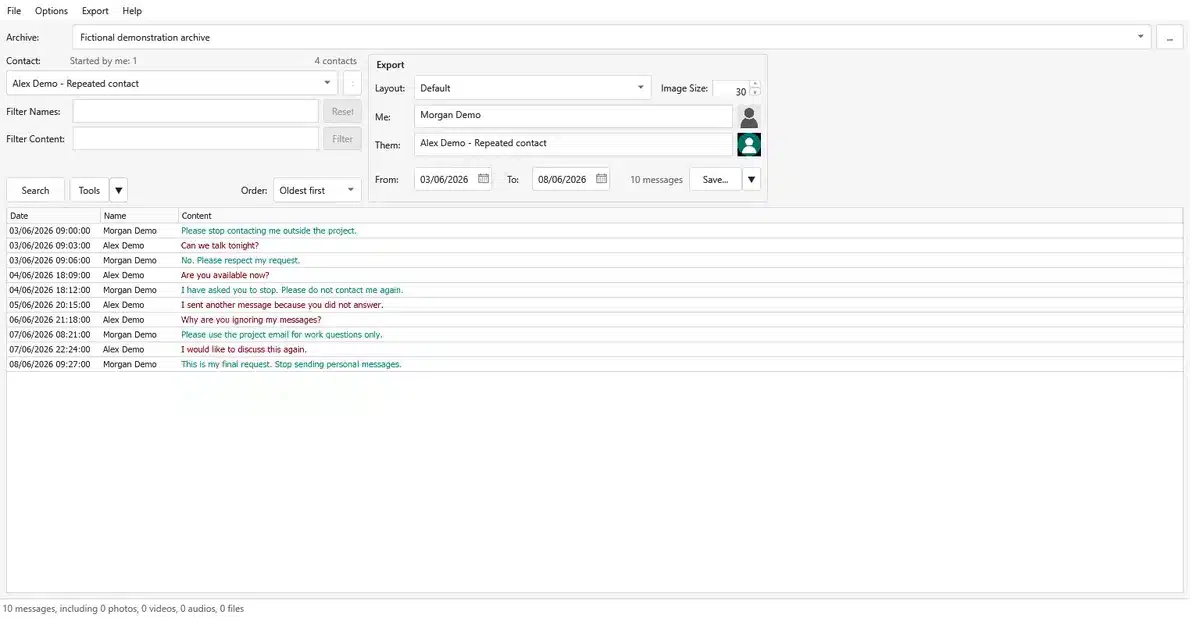Expand the Tools button arrow menu
1200x622 pixels.
(118, 190)
